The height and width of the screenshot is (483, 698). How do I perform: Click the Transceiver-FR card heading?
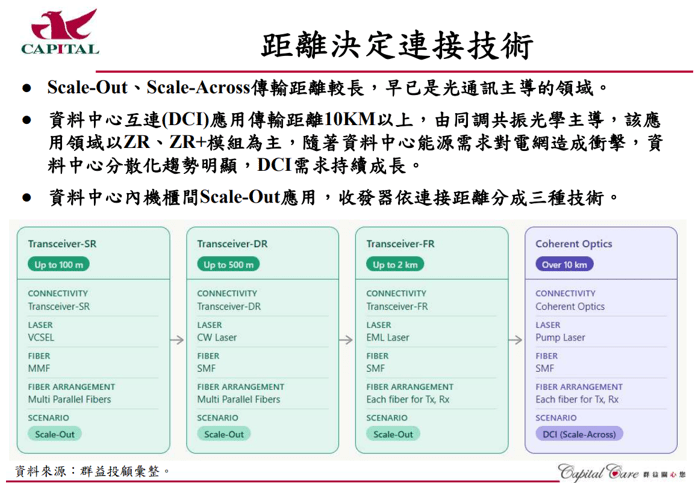(401, 244)
